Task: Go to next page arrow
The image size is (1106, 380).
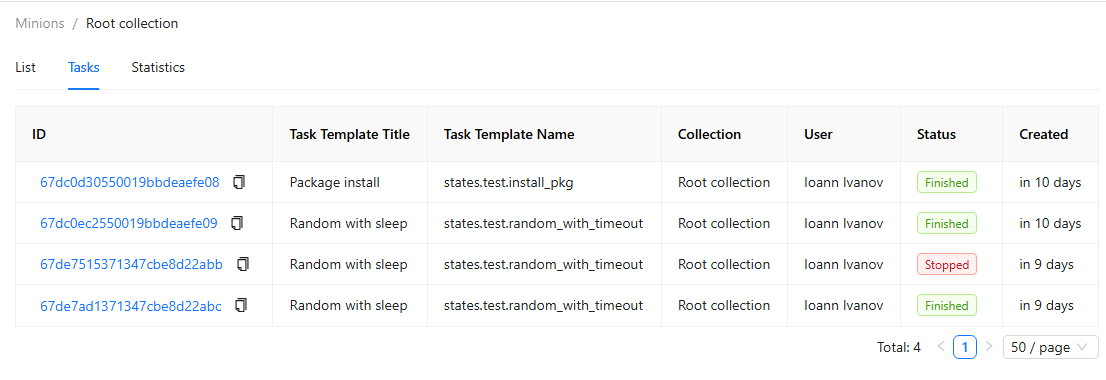Action: click(x=989, y=346)
